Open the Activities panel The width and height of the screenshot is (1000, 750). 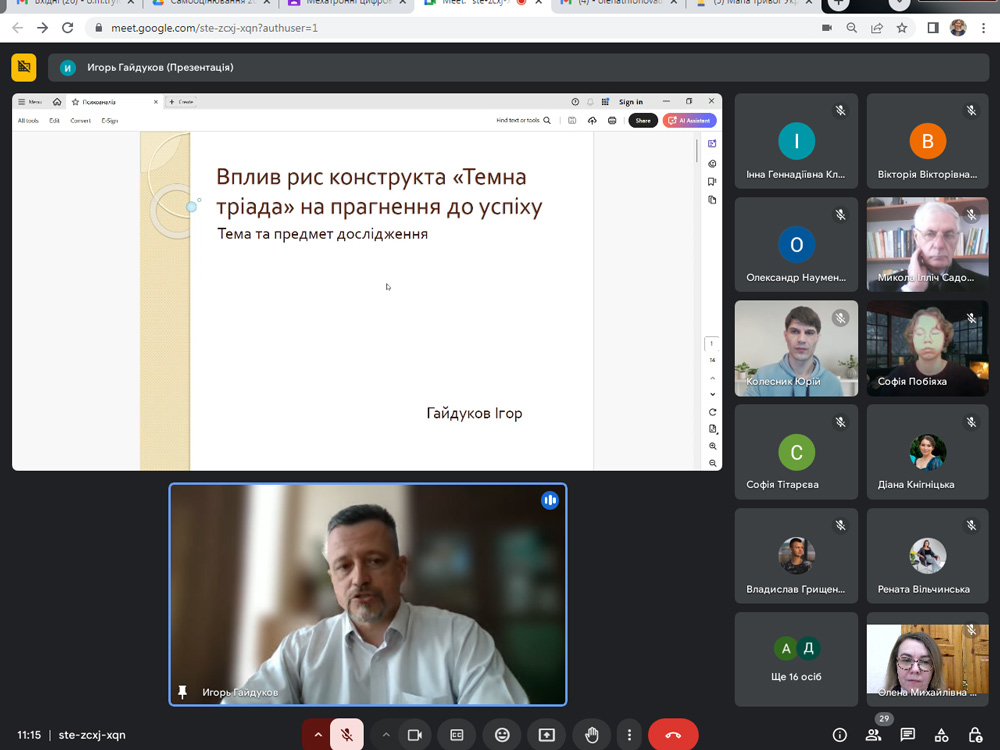[x=941, y=735]
